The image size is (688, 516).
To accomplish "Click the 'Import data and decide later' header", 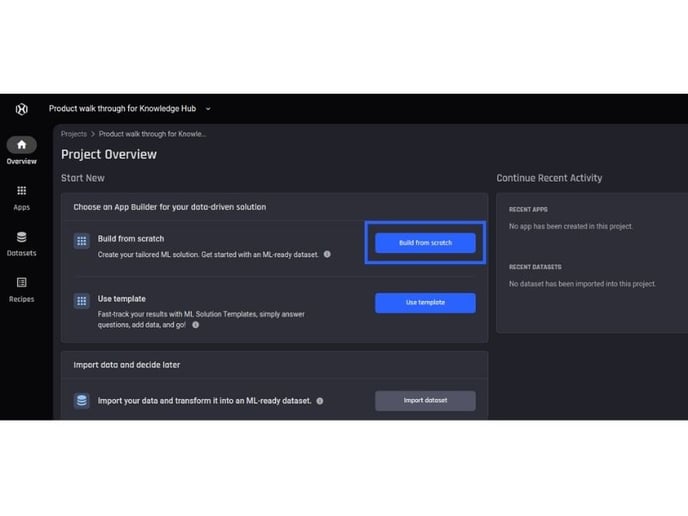I will tap(127, 365).
